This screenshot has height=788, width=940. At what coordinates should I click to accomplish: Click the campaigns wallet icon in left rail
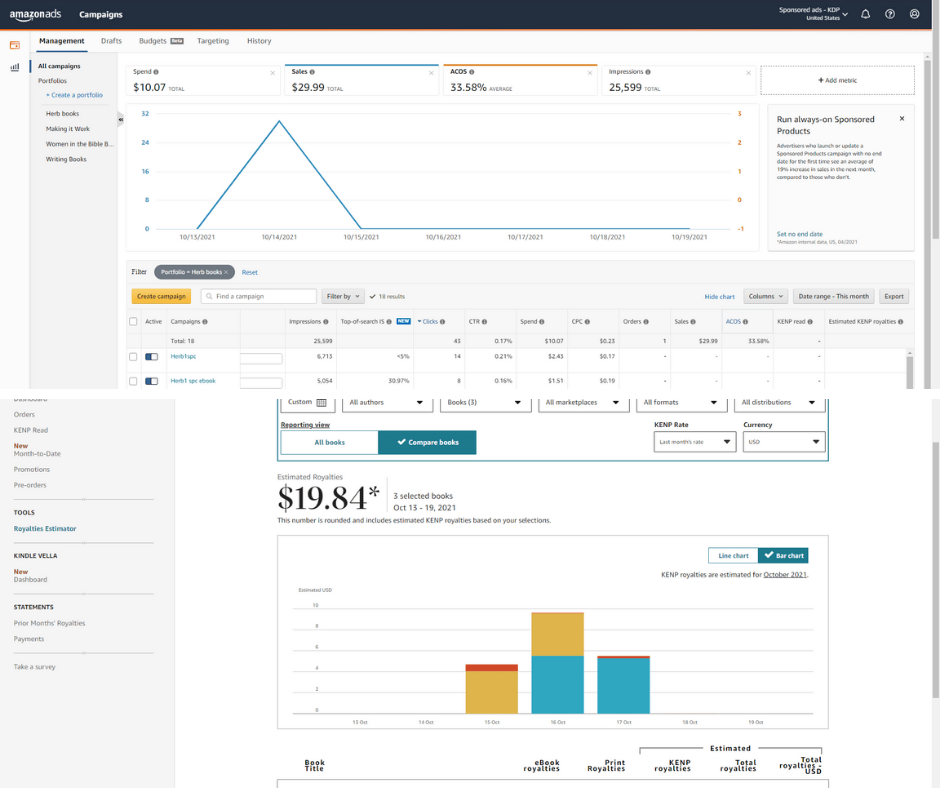point(15,45)
